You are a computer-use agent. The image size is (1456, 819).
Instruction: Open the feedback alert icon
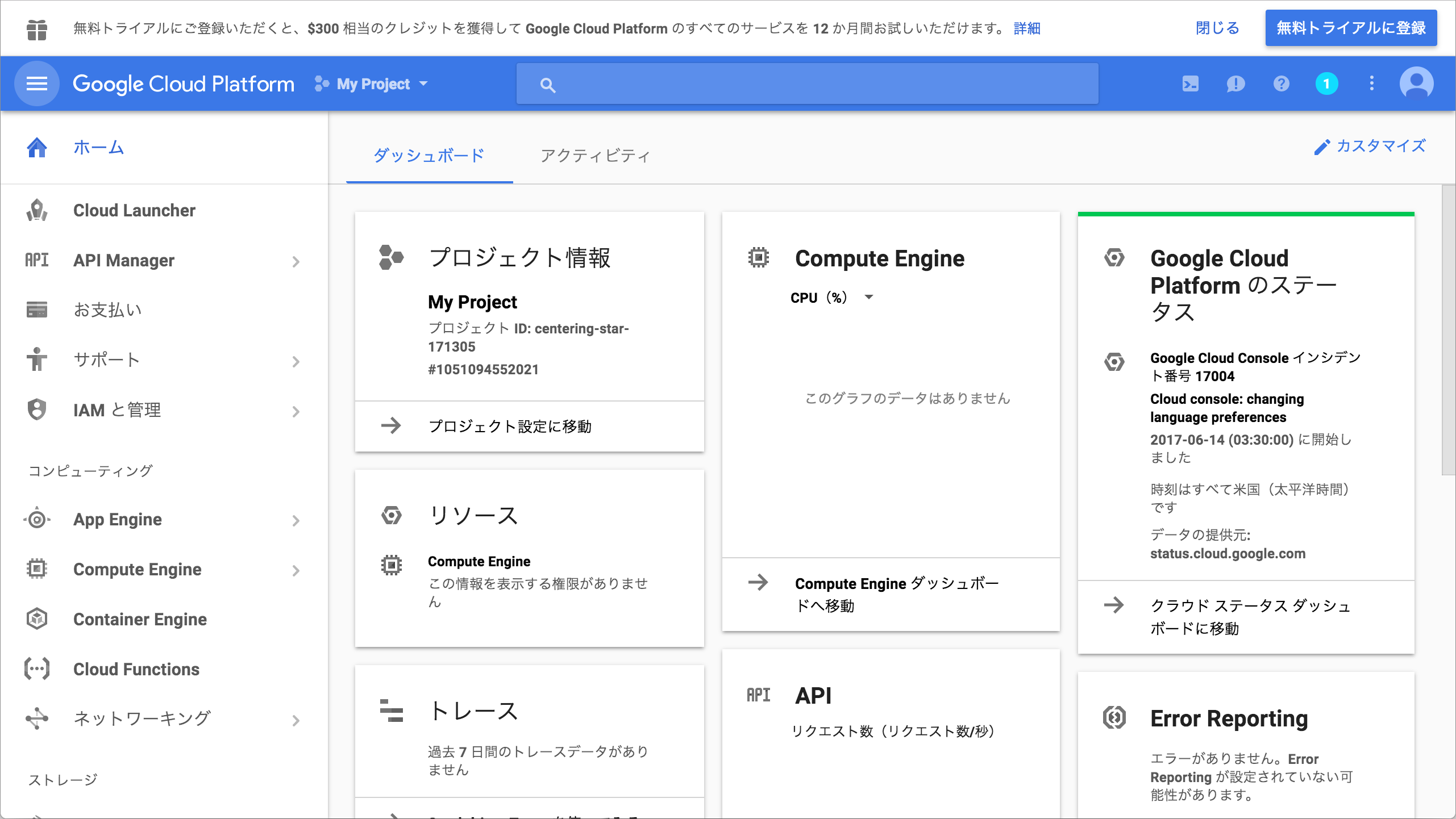[x=1235, y=84]
